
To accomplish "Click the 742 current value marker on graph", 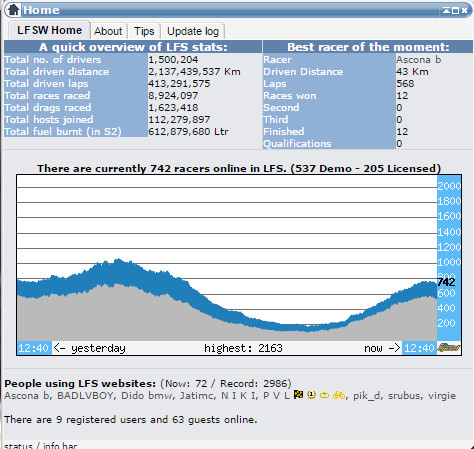I will point(446,282).
